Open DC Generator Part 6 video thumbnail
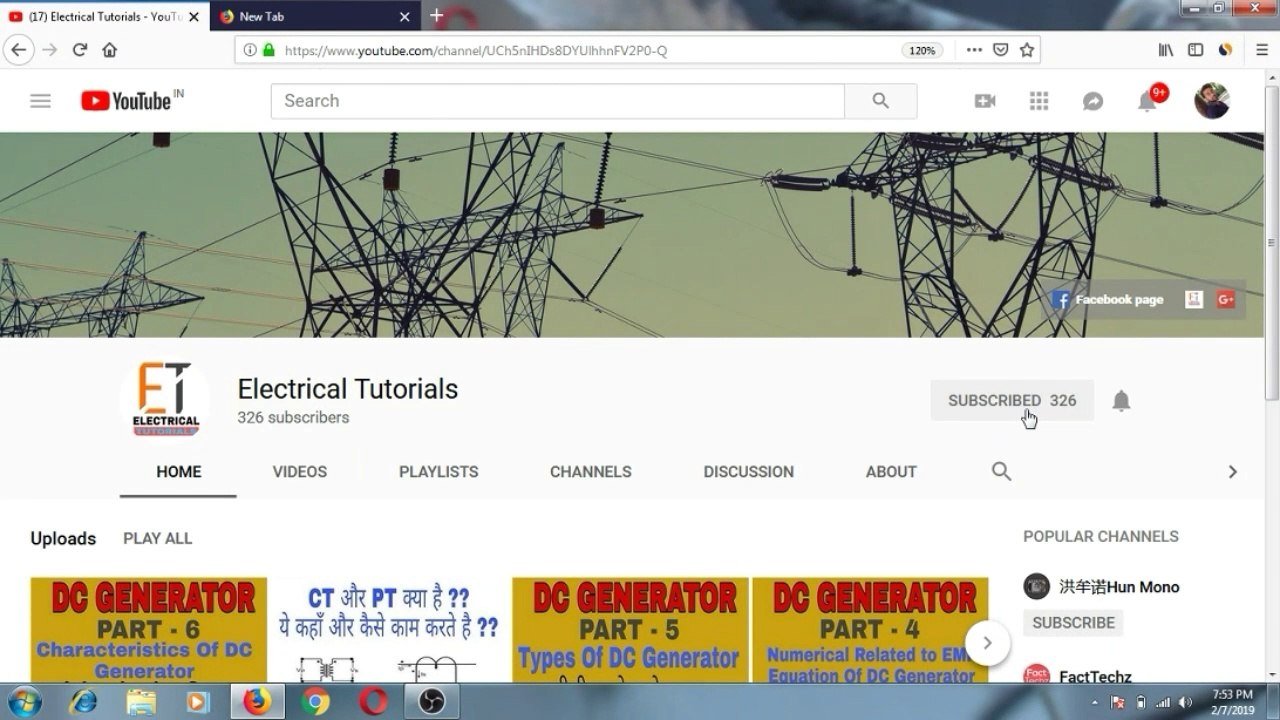 149,630
